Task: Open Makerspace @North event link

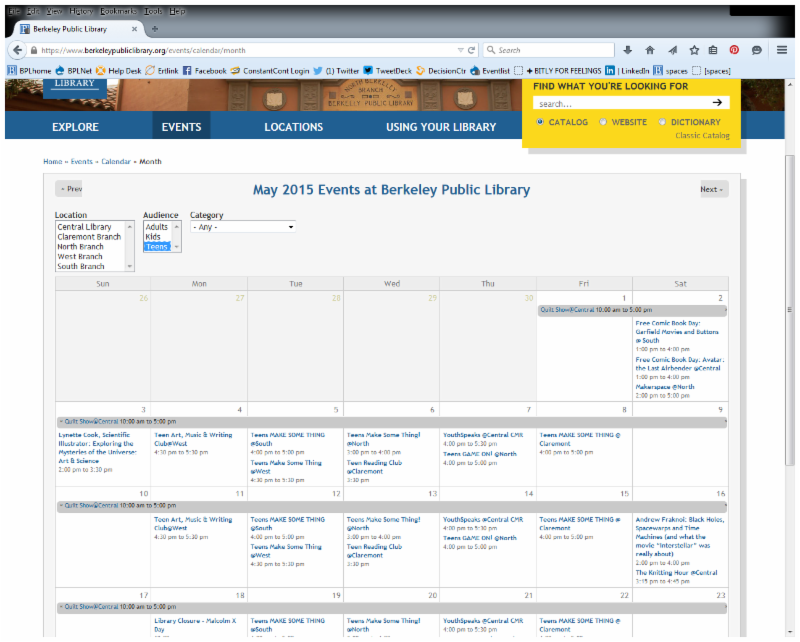Action: (665, 387)
